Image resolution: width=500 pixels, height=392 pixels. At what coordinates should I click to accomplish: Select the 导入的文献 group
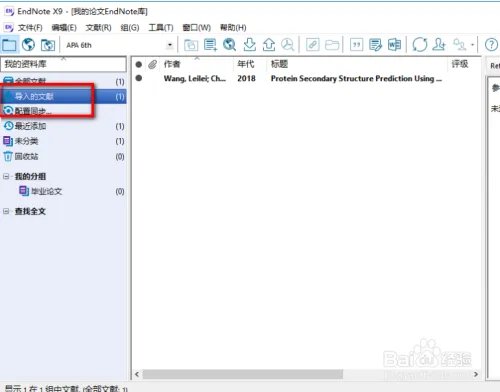tap(63, 97)
